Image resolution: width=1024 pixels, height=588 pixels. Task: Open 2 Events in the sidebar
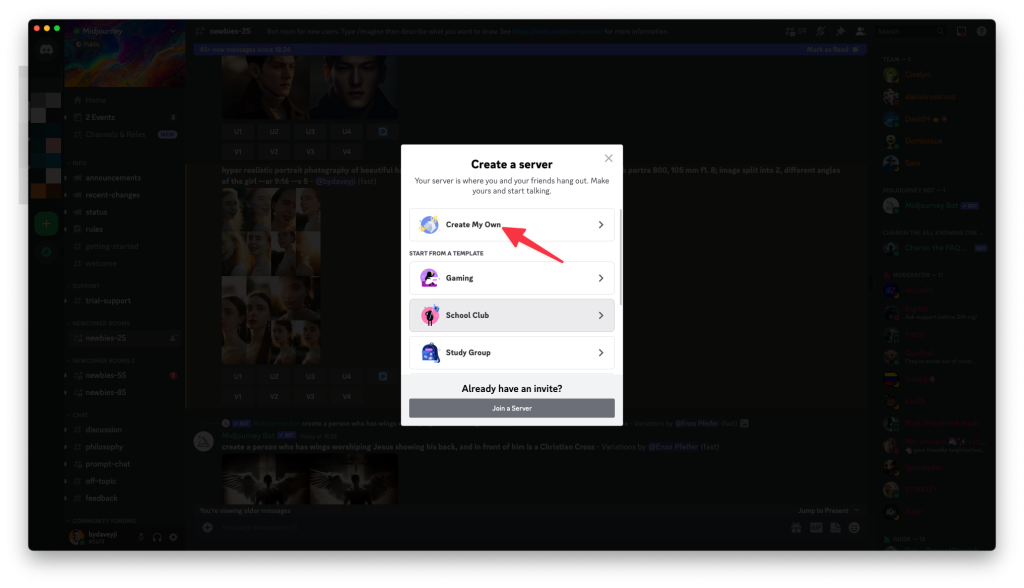point(124,118)
